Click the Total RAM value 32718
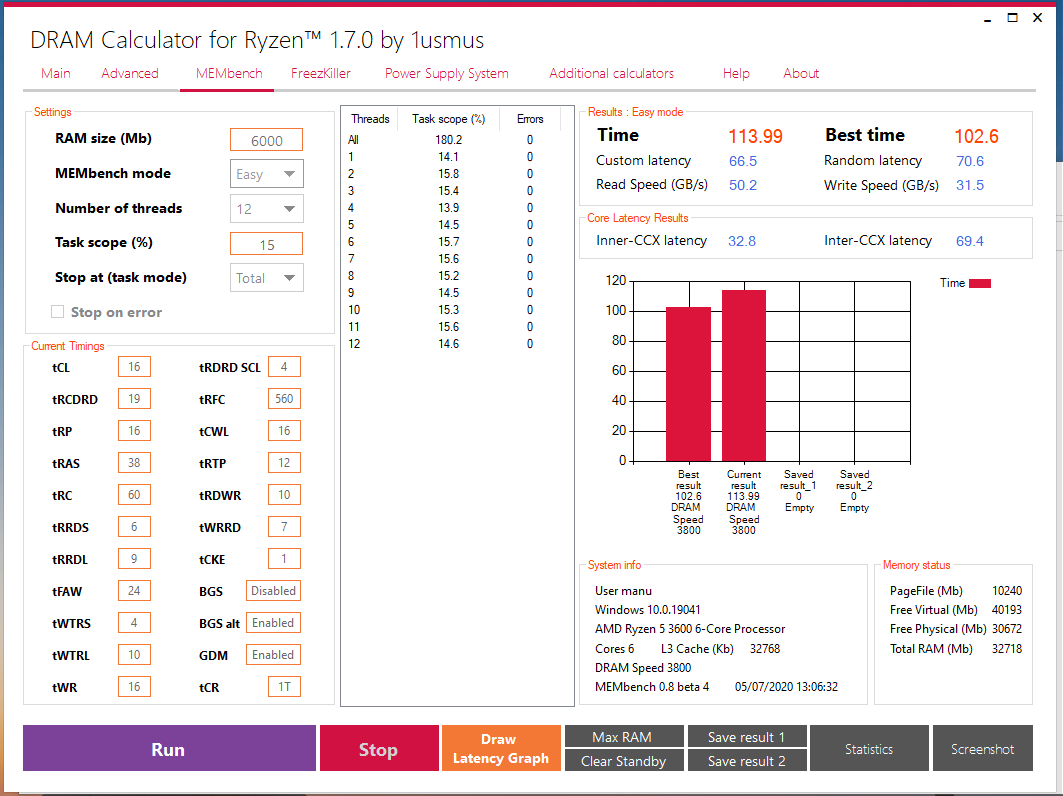1063x796 pixels. coord(1007,648)
